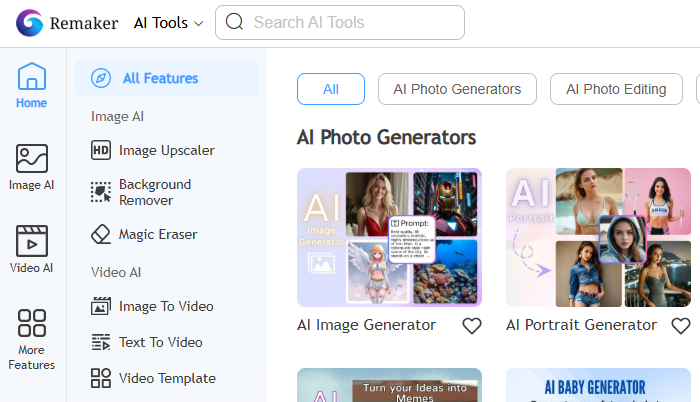
Task: Open the Image AI sidebar section
Action: tap(31, 168)
